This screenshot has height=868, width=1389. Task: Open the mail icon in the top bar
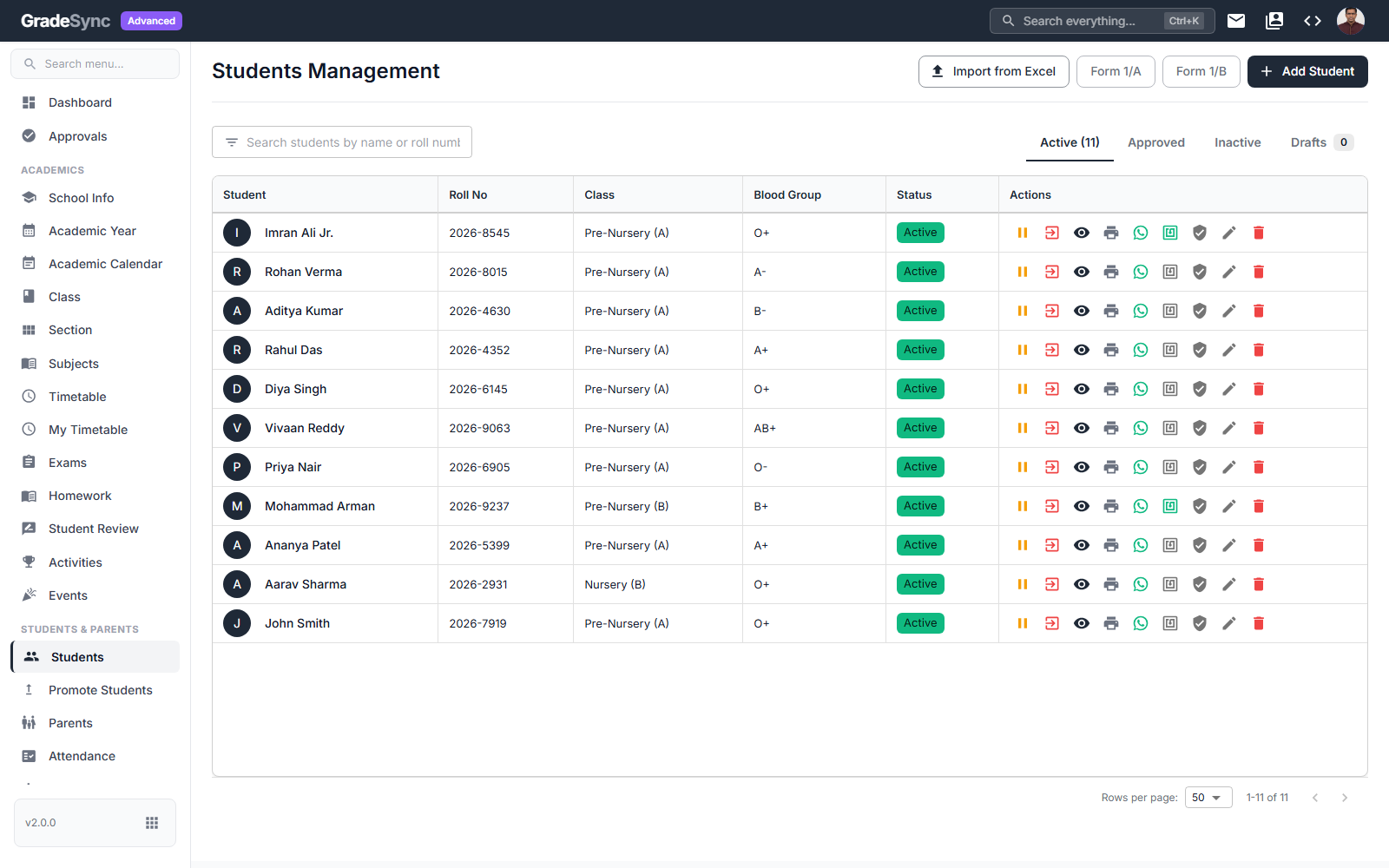[1236, 21]
